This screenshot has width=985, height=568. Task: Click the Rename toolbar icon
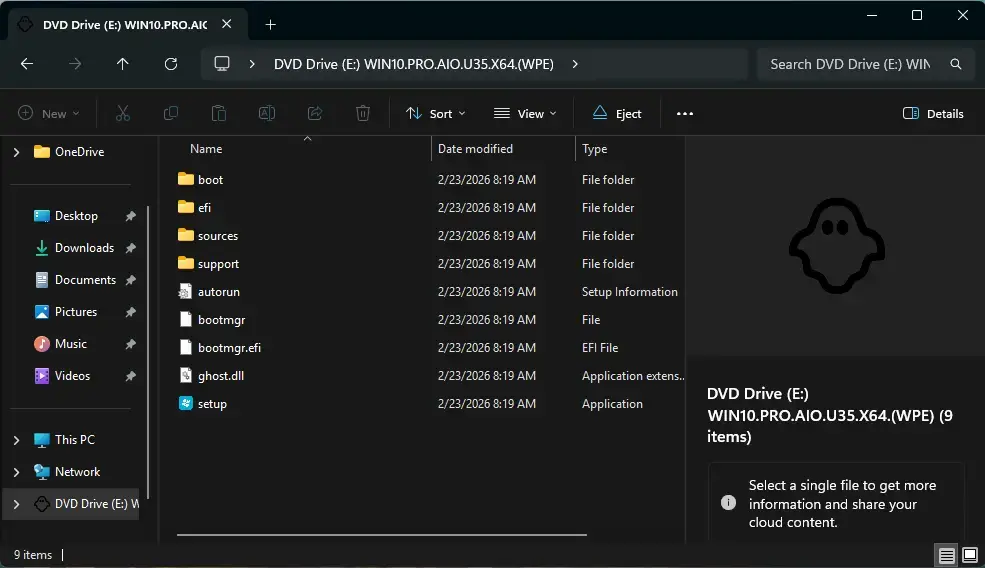pyautogui.click(x=267, y=113)
